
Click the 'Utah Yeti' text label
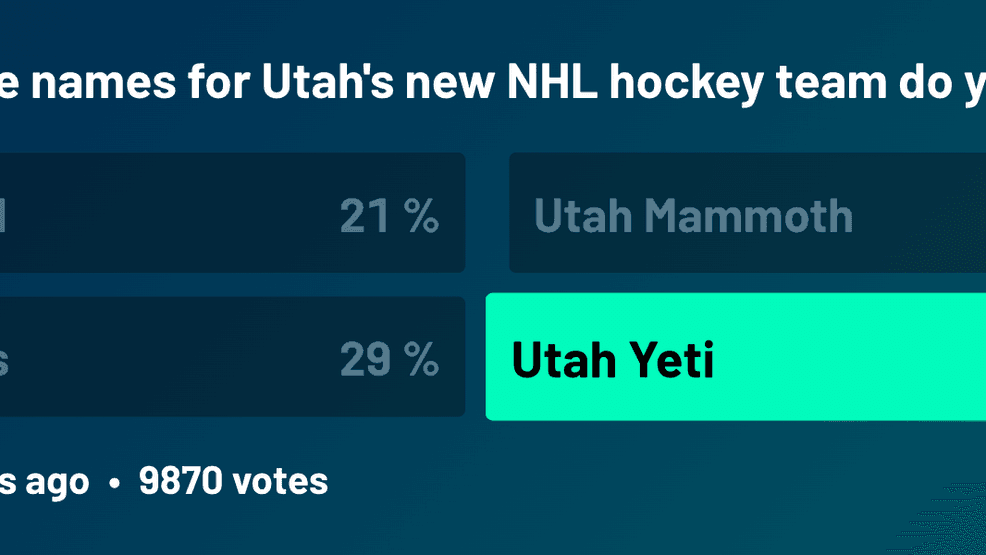pos(612,360)
